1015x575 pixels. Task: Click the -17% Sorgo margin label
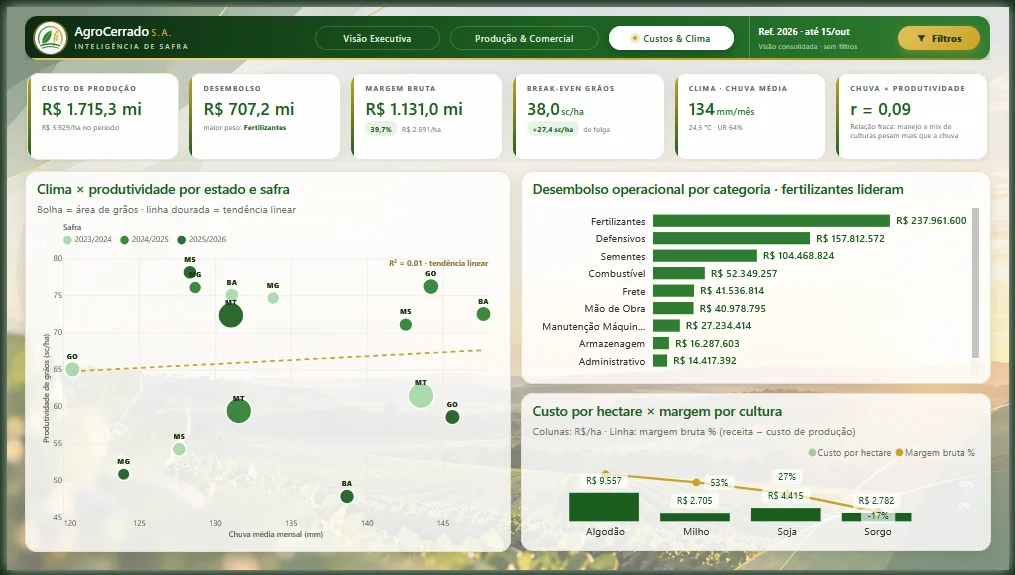(878, 516)
